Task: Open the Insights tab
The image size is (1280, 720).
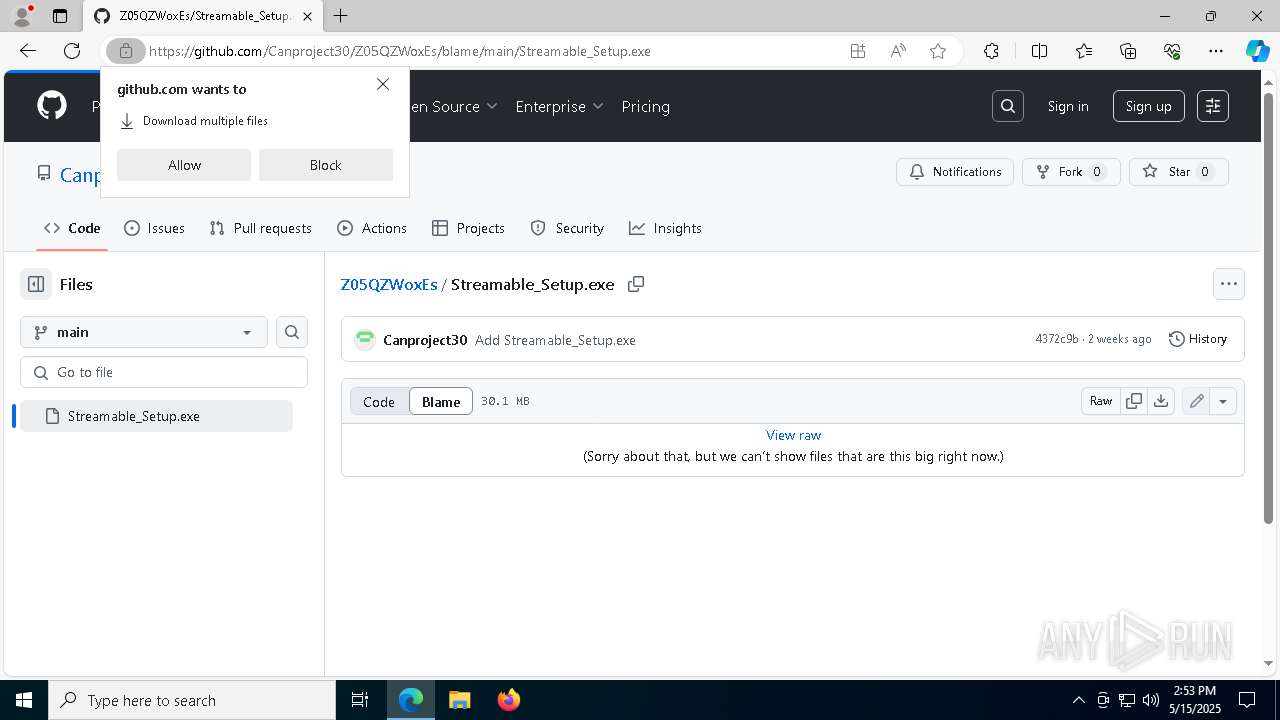Action: coord(665,228)
